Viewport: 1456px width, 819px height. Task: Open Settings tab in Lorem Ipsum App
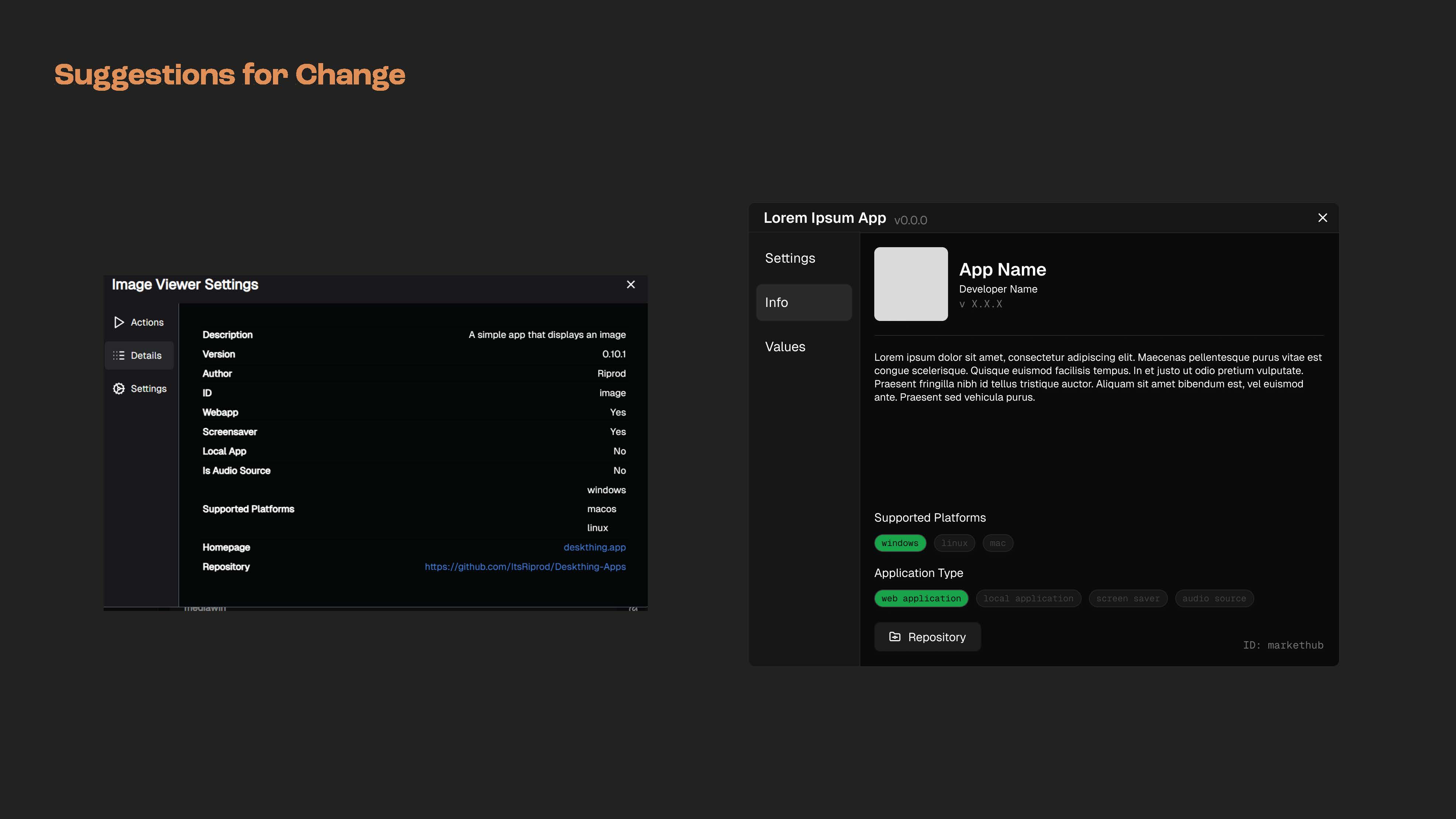pos(790,258)
